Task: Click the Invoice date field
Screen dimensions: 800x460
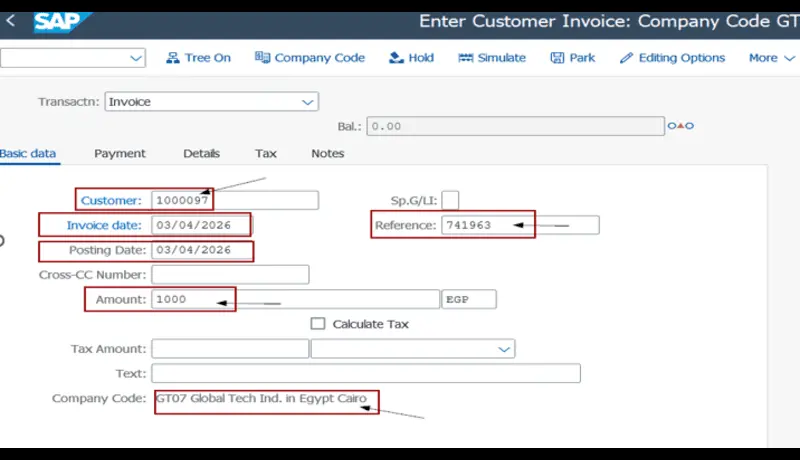Action: 202,225
